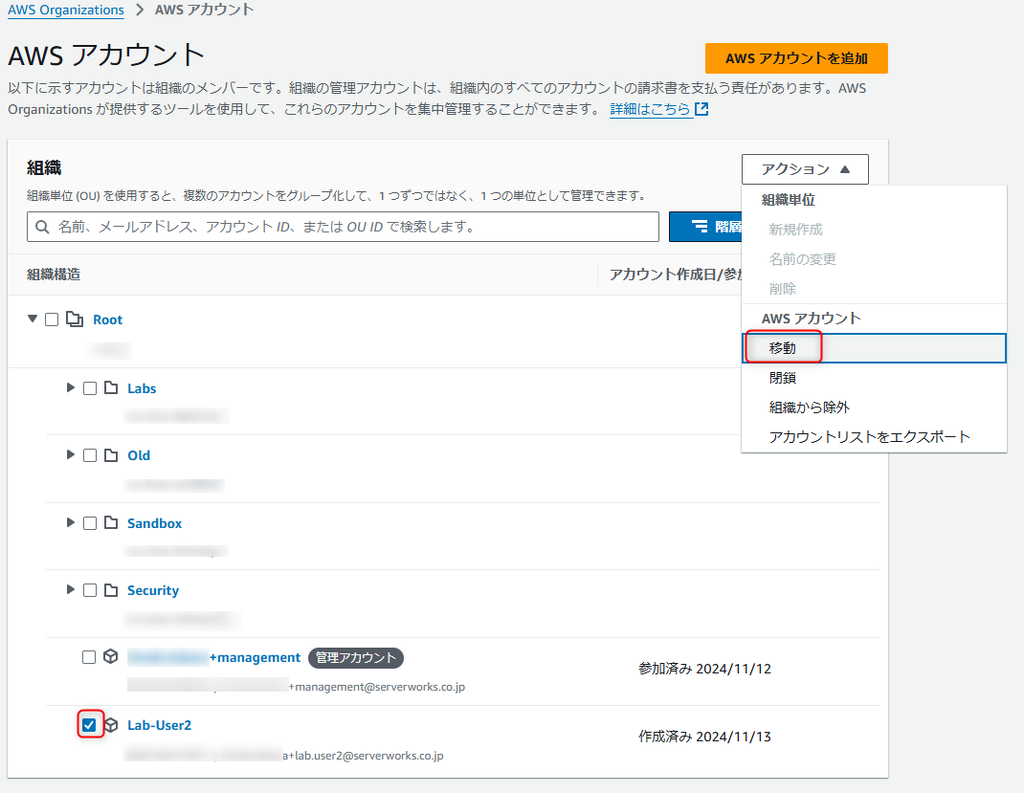Click the lab.user2@serverworks.co.jp email text
Viewport: 1024px width, 793px height.
[369, 755]
